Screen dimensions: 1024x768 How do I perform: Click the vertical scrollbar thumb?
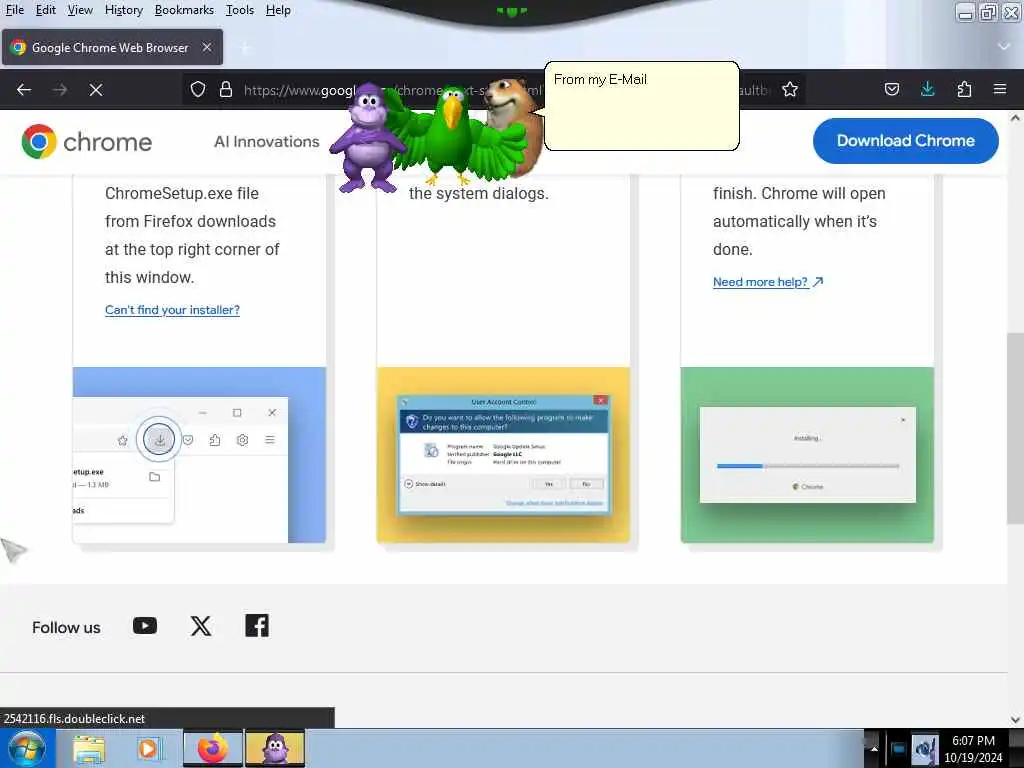1015,428
